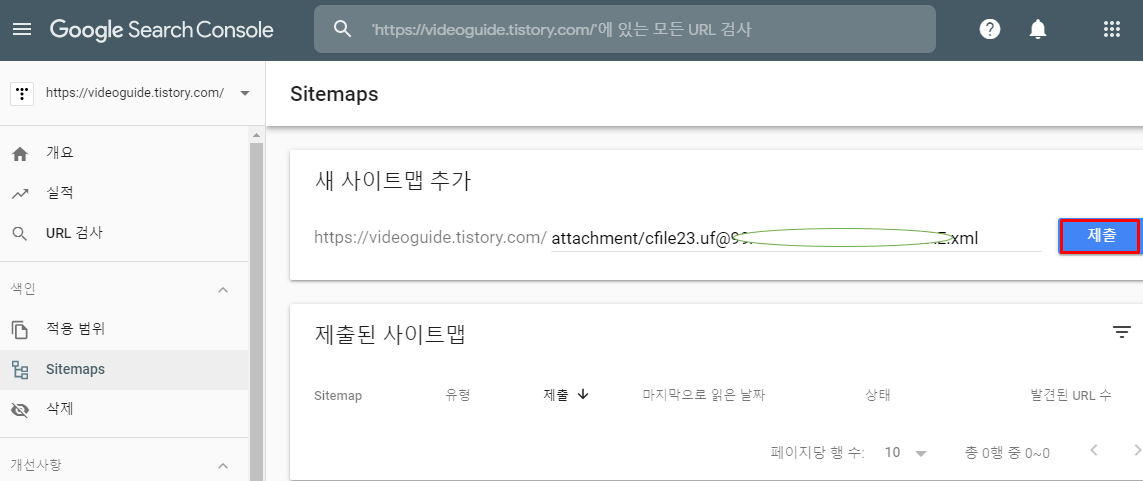Viewport: 1143px width, 481px height.
Task: Go to the previous page arrow
Action: click(x=1093, y=450)
